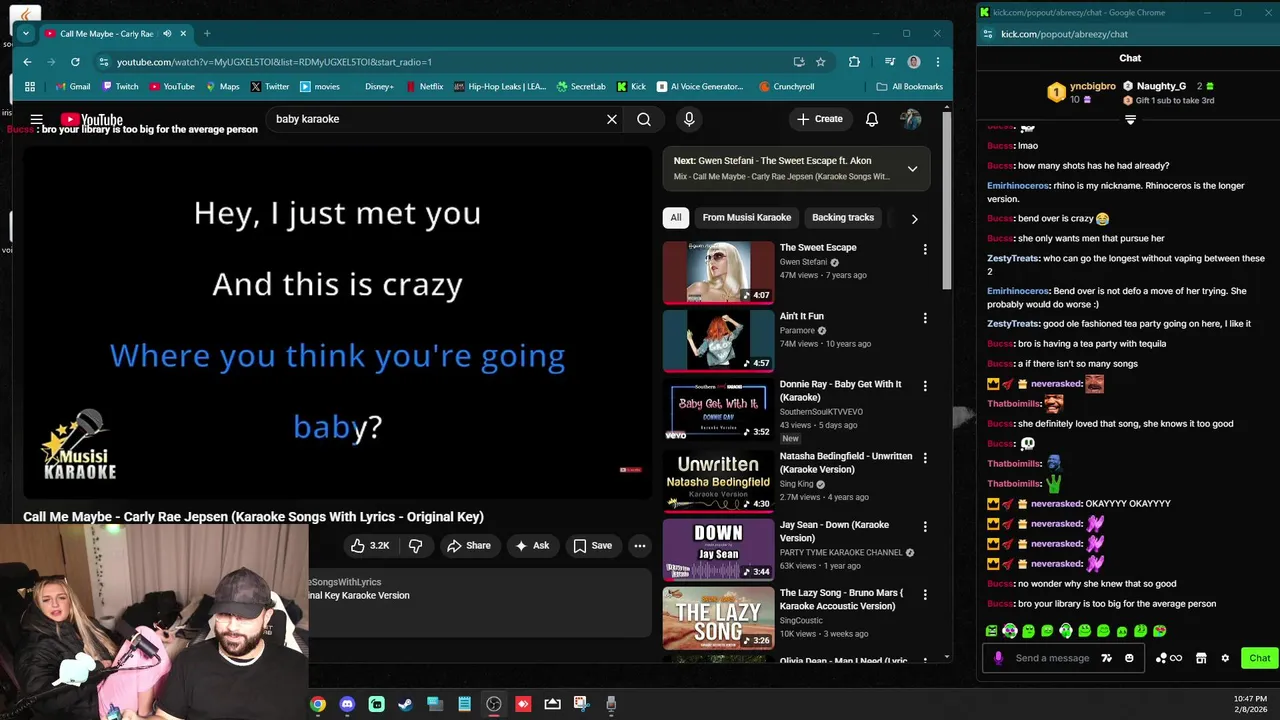The height and width of the screenshot is (720, 1280).
Task: Click the YouTube search magnifier button
Action: (x=644, y=119)
